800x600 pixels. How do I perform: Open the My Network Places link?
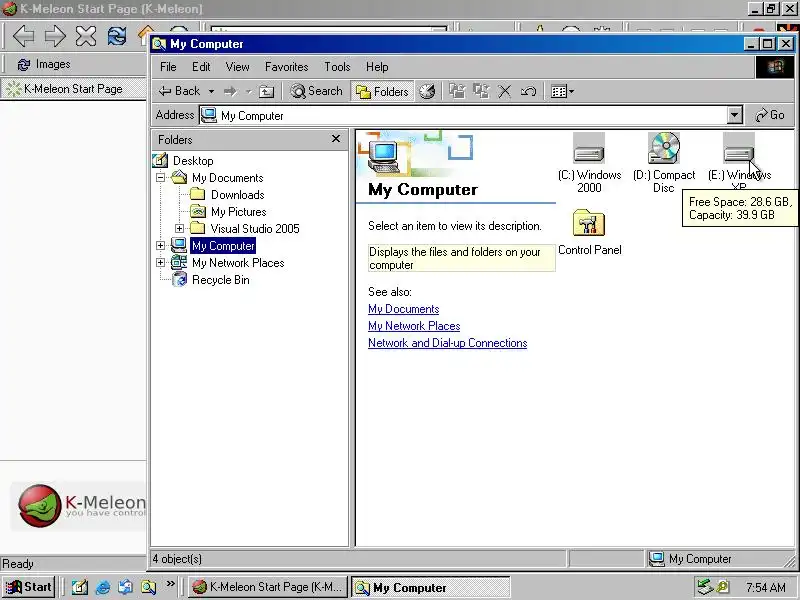tap(414, 326)
